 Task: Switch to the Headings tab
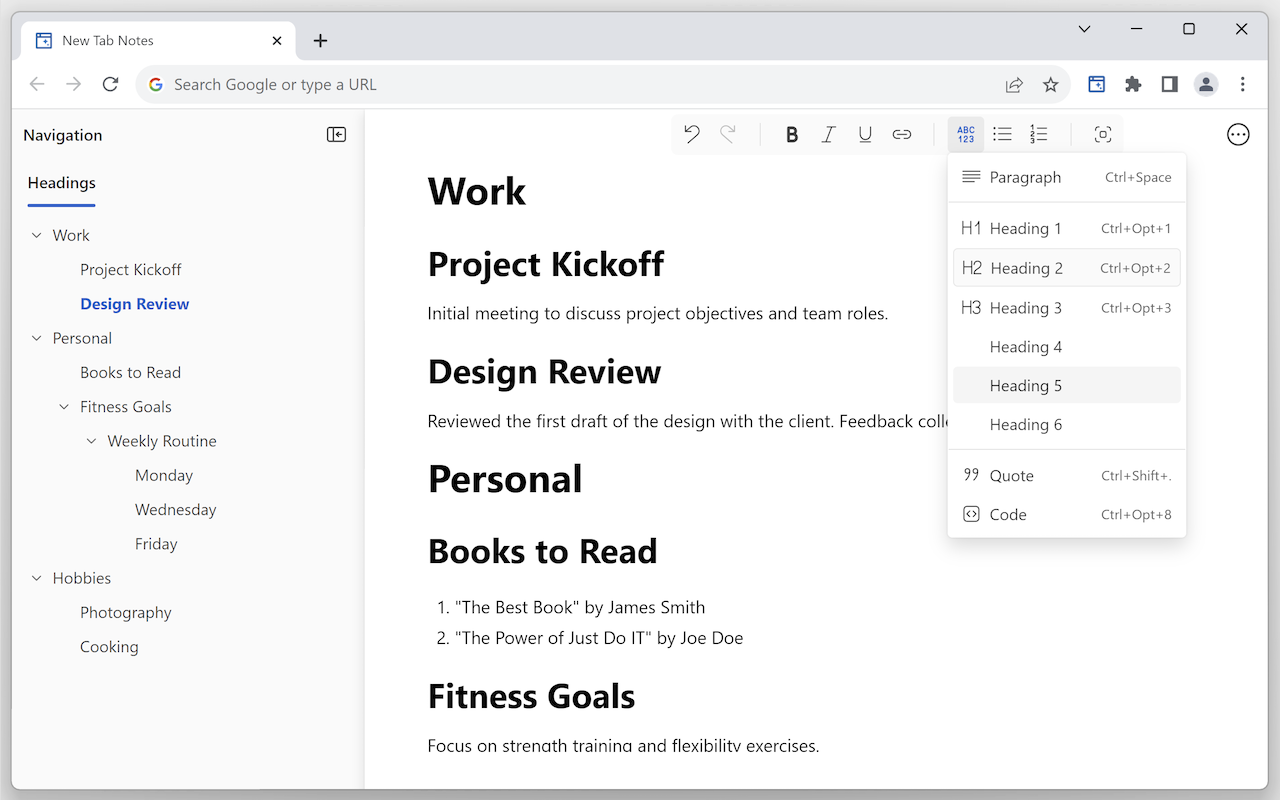[61, 183]
